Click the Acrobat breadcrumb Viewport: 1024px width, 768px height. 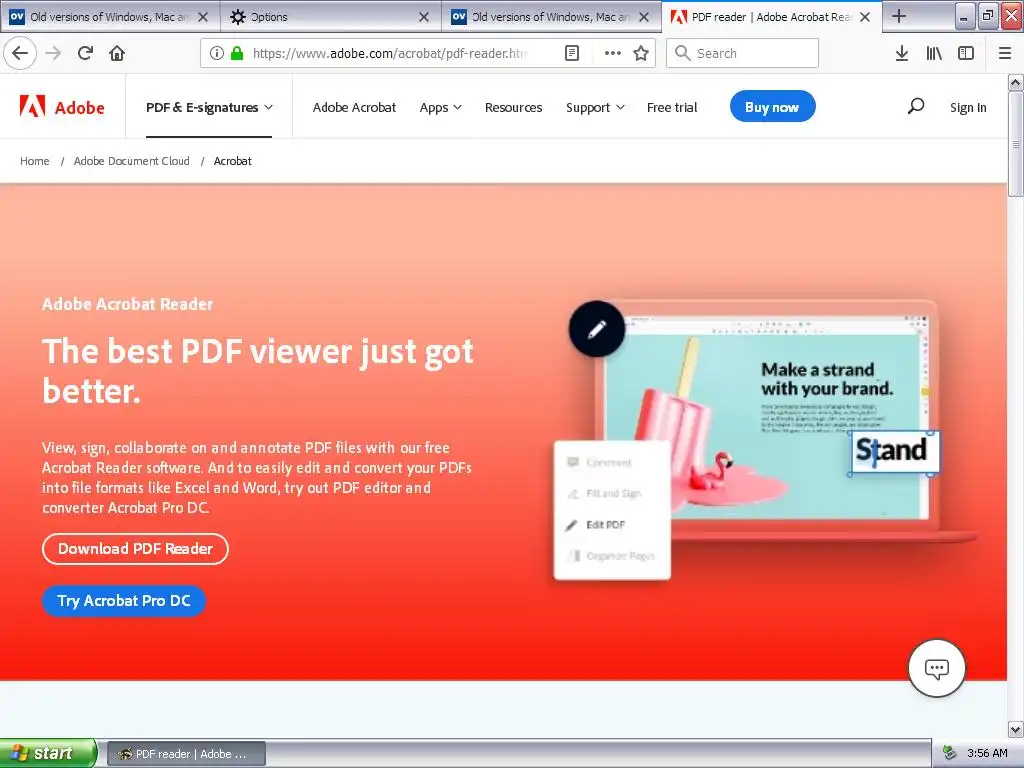(x=232, y=161)
